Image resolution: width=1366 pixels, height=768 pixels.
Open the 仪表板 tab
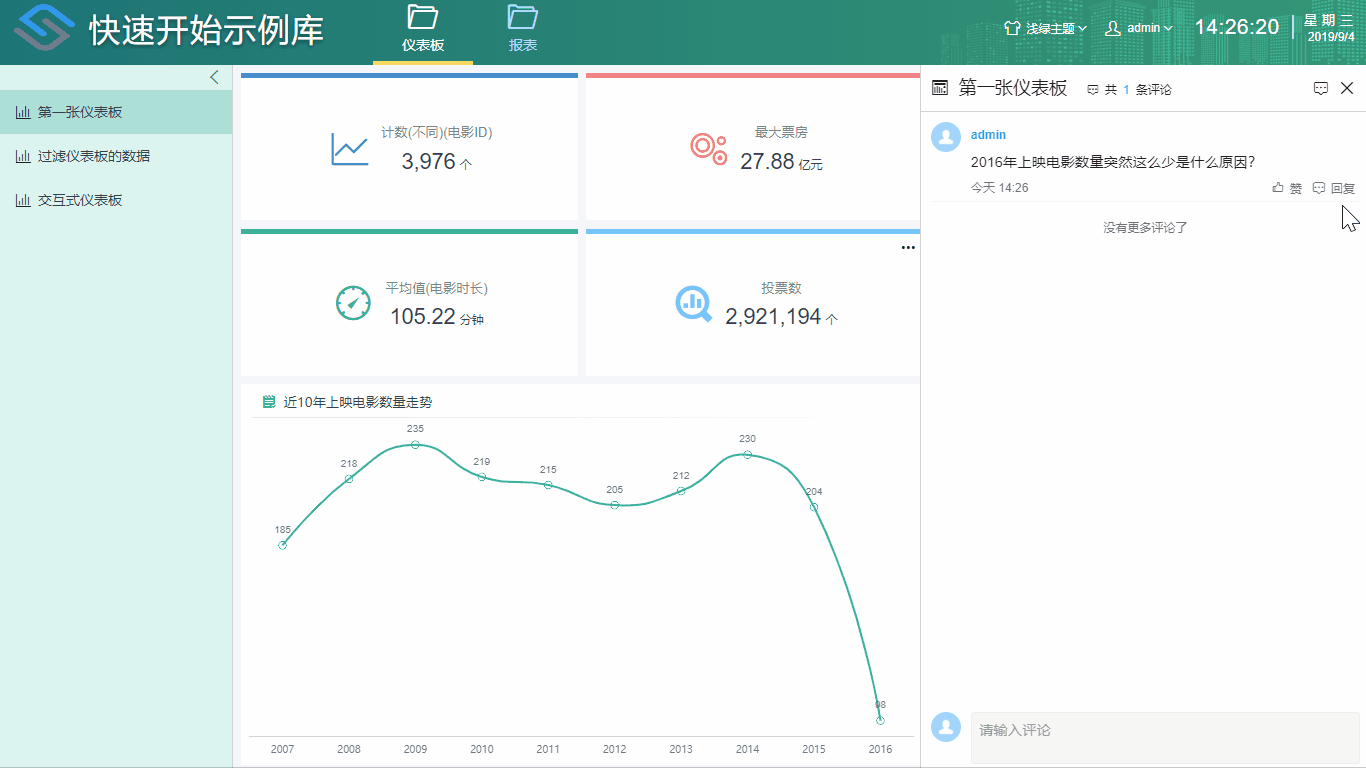point(423,29)
